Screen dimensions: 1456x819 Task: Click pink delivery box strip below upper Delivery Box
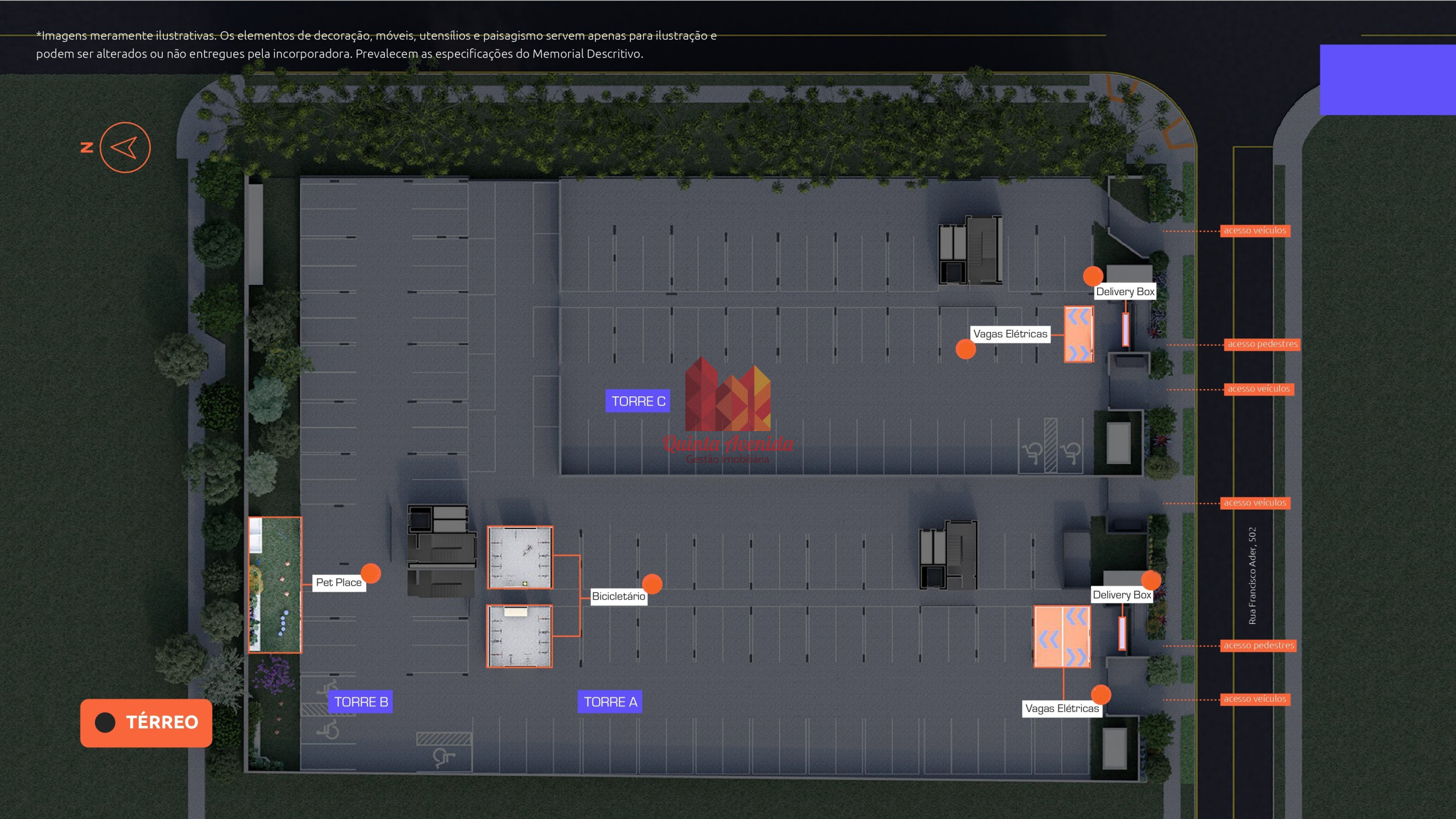[x=1126, y=329]
